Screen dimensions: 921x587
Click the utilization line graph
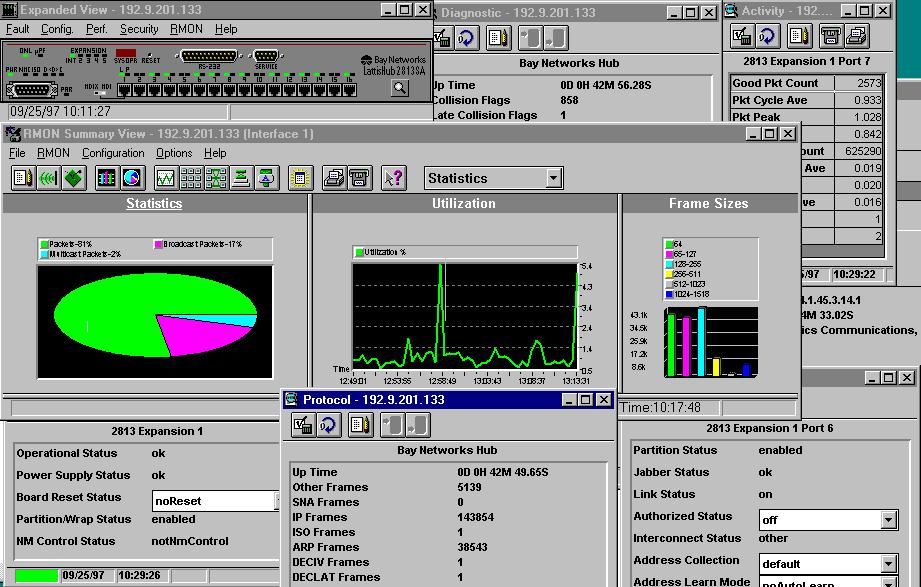point(465,316)
